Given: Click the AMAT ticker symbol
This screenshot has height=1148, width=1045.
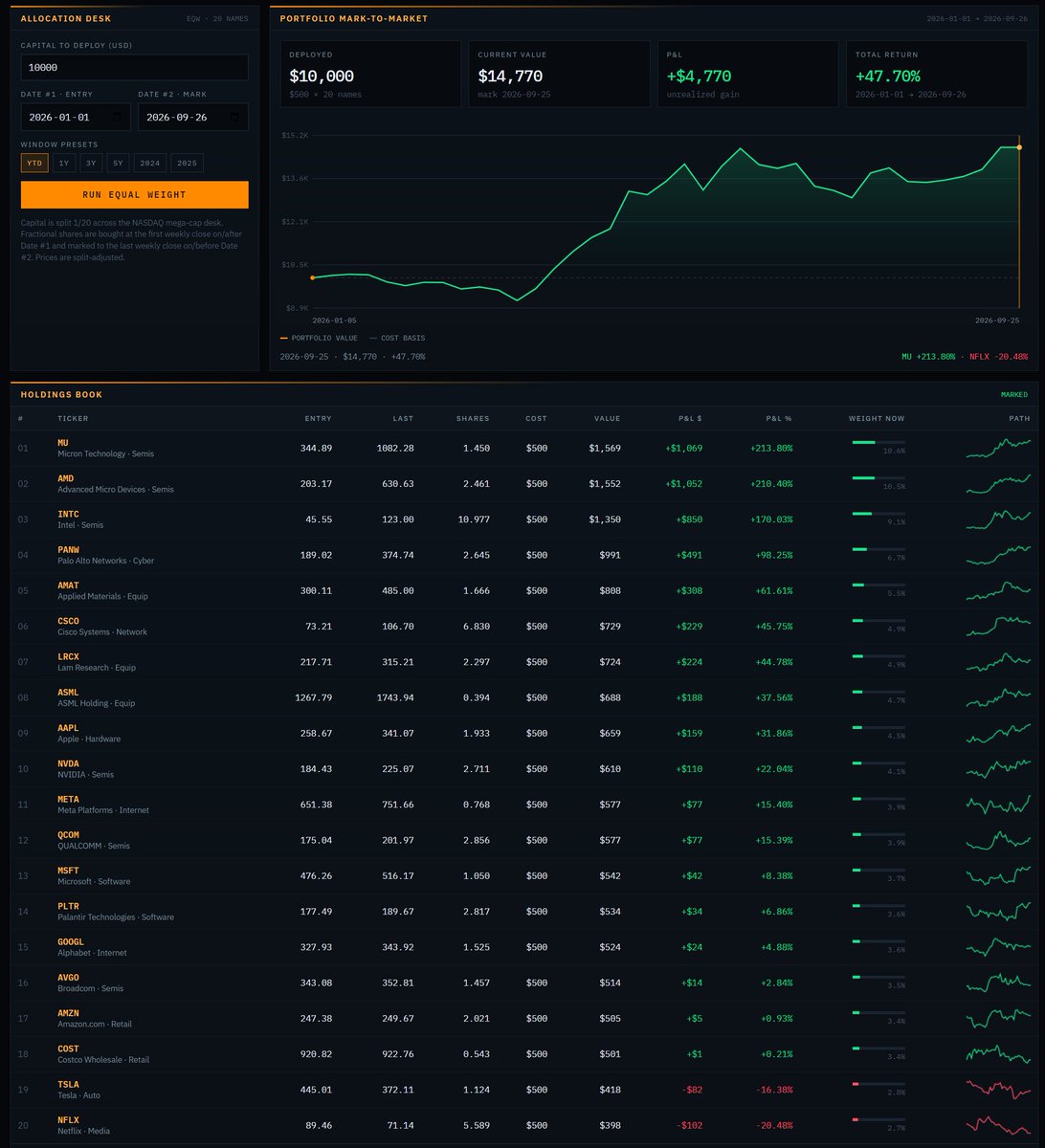Looking at the screenshot, I should click(x=68, y=585).
